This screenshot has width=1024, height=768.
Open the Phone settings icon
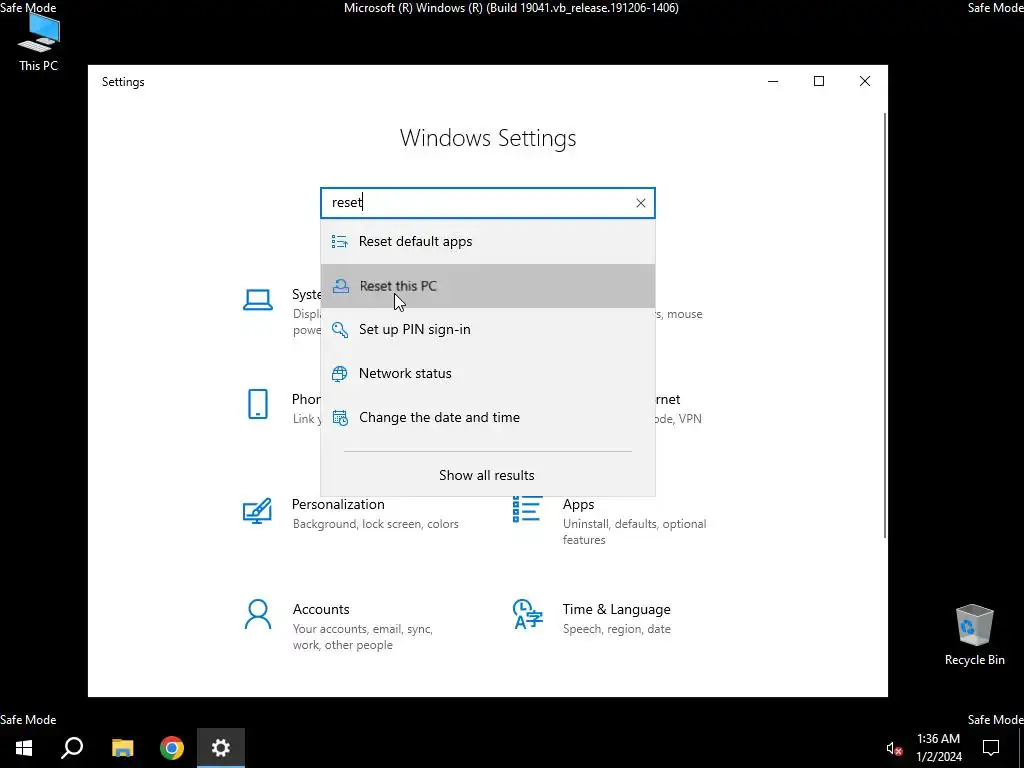(258, 404)
